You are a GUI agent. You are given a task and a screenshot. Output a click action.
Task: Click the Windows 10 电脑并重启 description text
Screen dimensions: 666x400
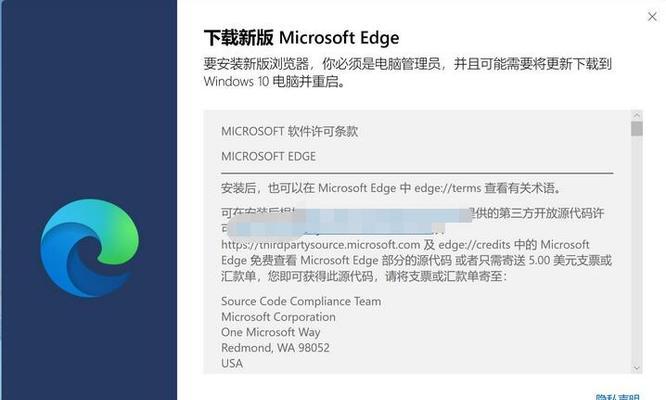coord(274,81)
